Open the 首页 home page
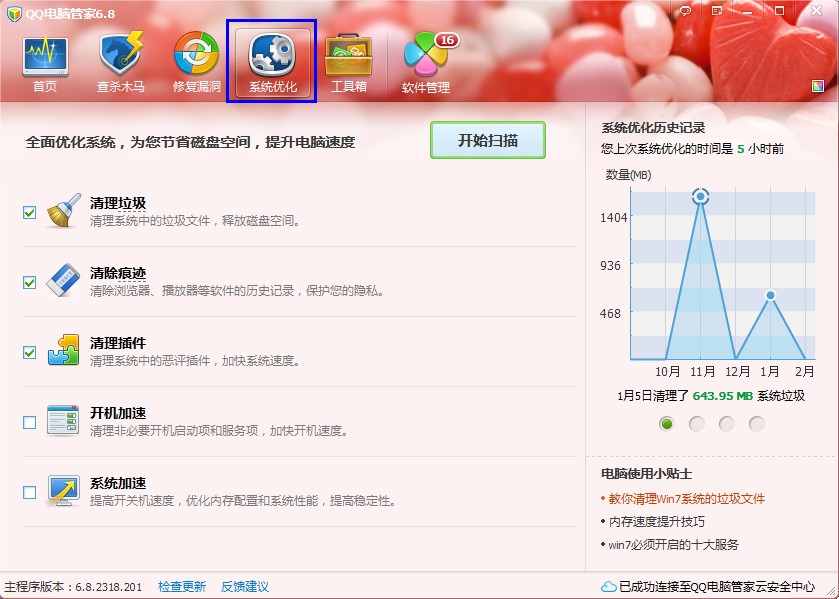The width and height of the screenshot is (839, 599). click(43, 55)
